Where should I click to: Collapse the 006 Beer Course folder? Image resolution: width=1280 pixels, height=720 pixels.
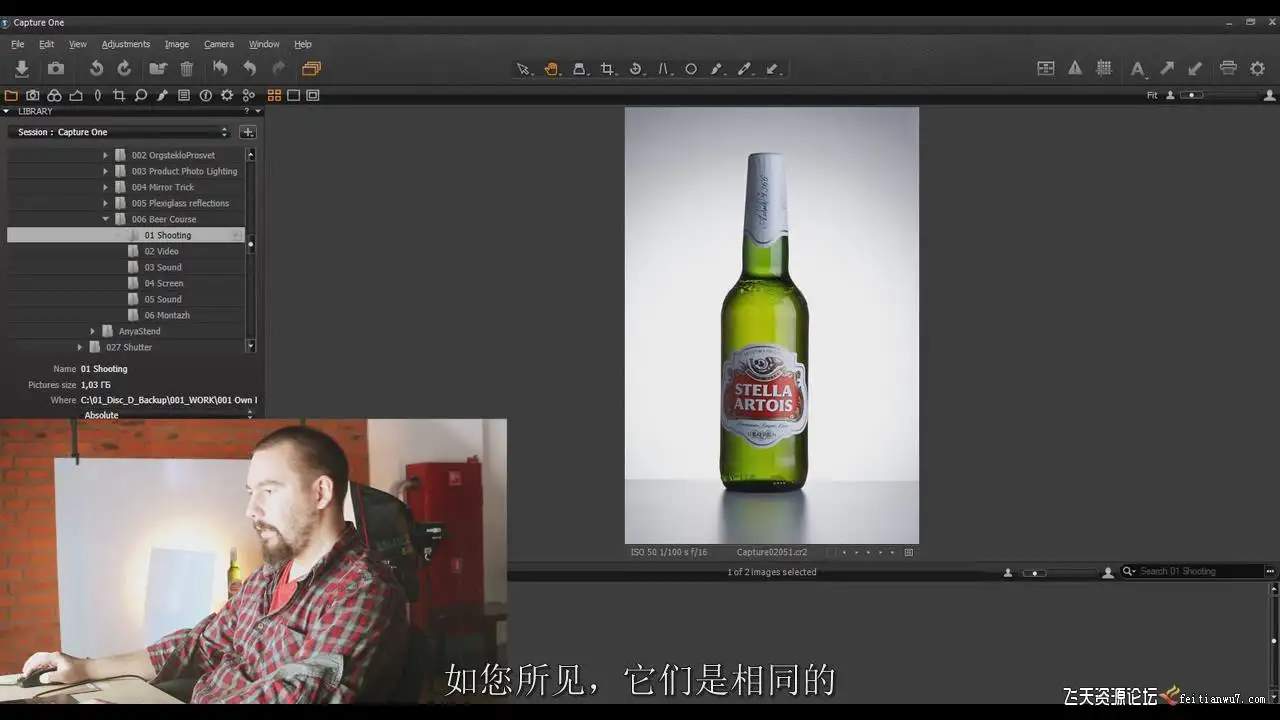(x=105, y=219)
